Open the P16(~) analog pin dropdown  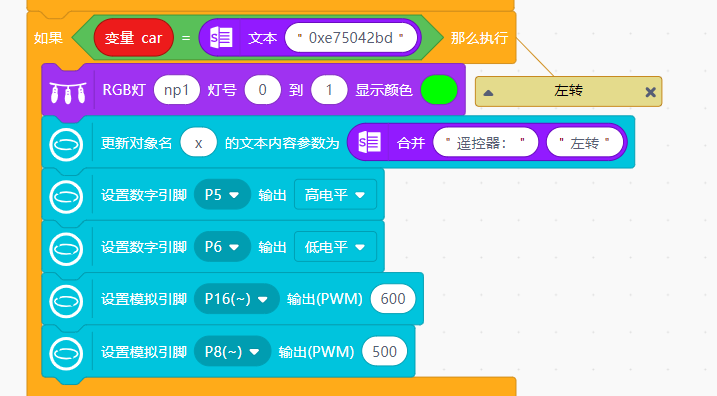(236, 299)
